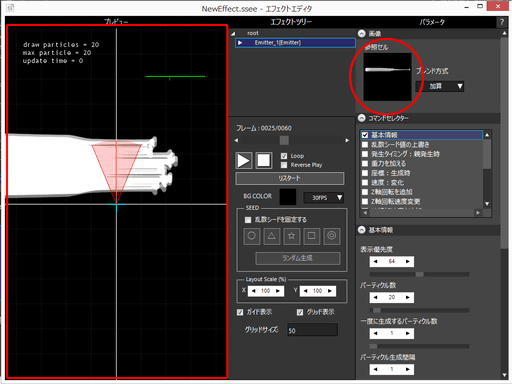
Task: Collapse the 基本情報 section
Action: [362, 230]
